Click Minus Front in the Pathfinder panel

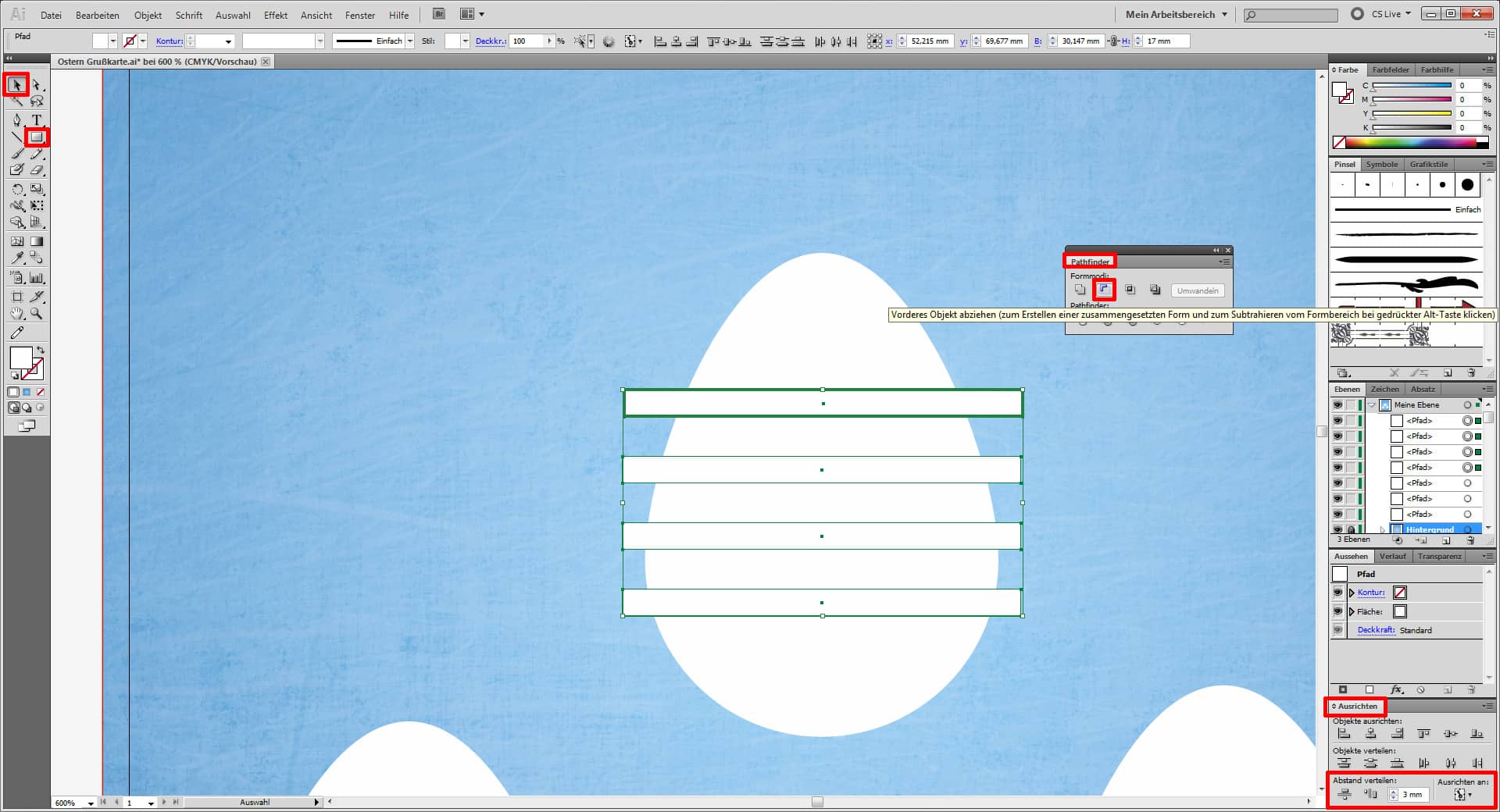[1104, 290]
